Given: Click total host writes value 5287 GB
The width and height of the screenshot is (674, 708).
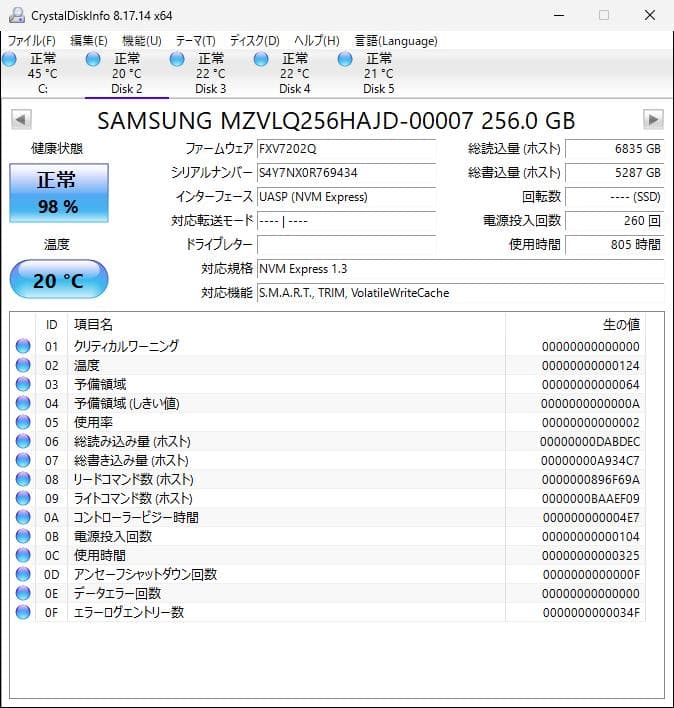Looking at the screenshot, I should (614, 173).
